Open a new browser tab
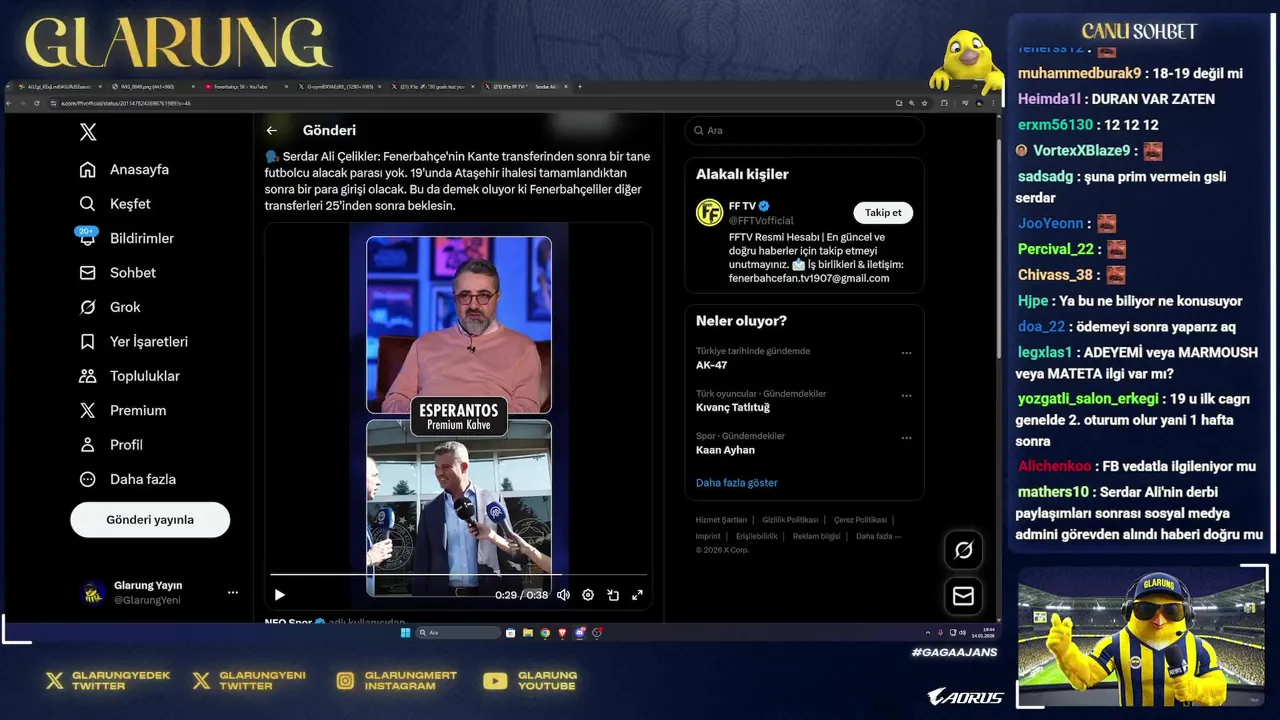Image resolution: width=1280 pixels, height=720 pixels. pyautogui.click(x=580, y=87)
